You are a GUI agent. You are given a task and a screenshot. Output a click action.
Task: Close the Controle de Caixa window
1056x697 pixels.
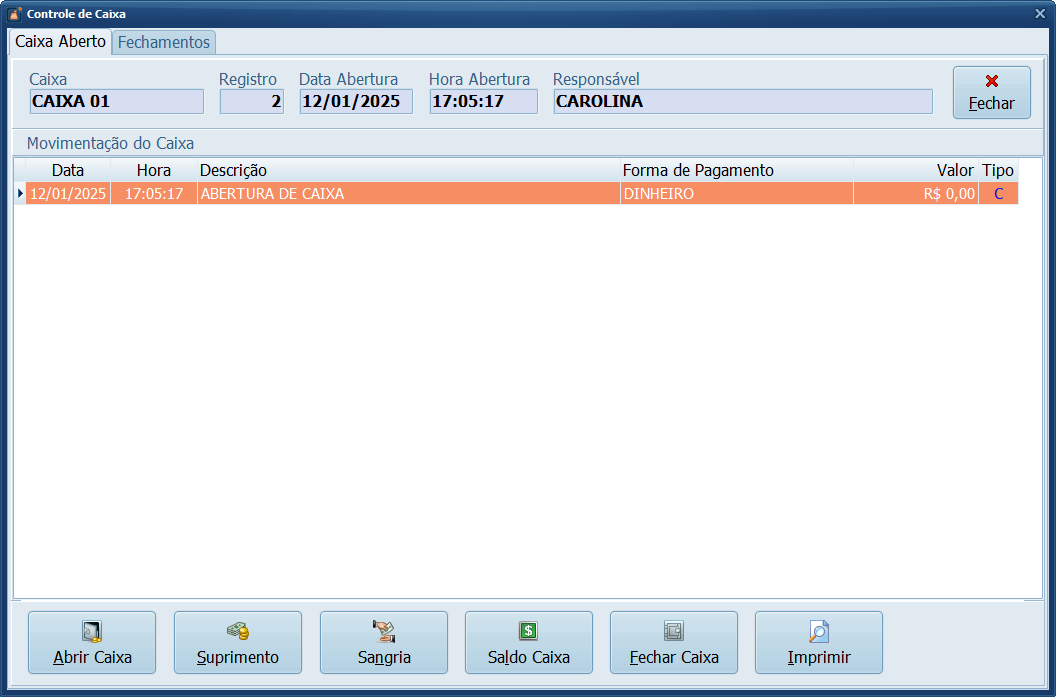(x=1040, y=14)
